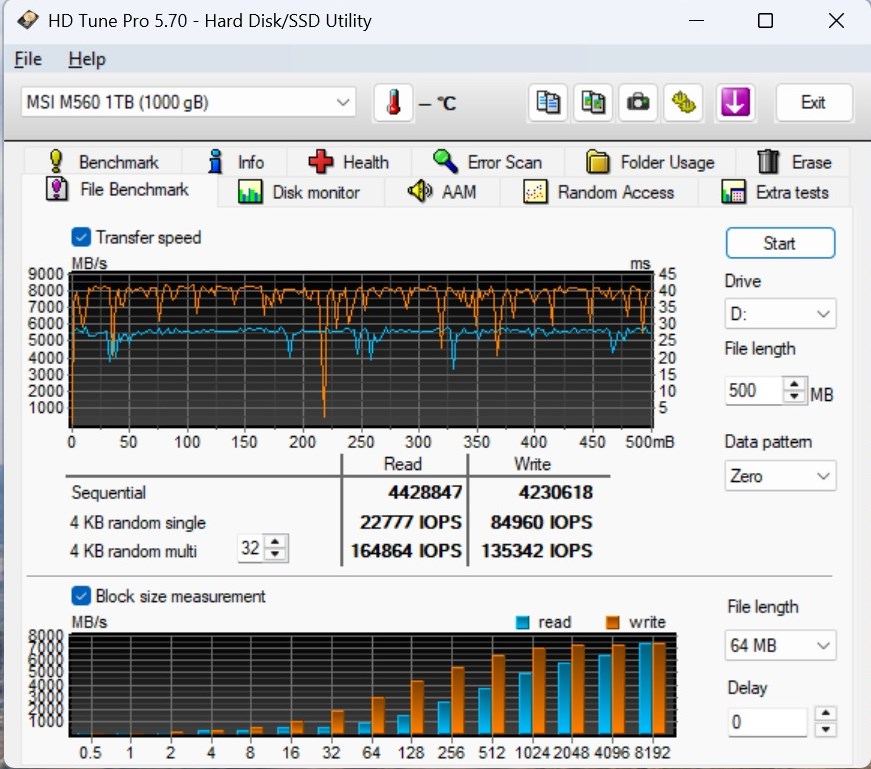871x769 pixels.
Task: Click the thermometer temperature icon
Action: (x=393, y=102)
